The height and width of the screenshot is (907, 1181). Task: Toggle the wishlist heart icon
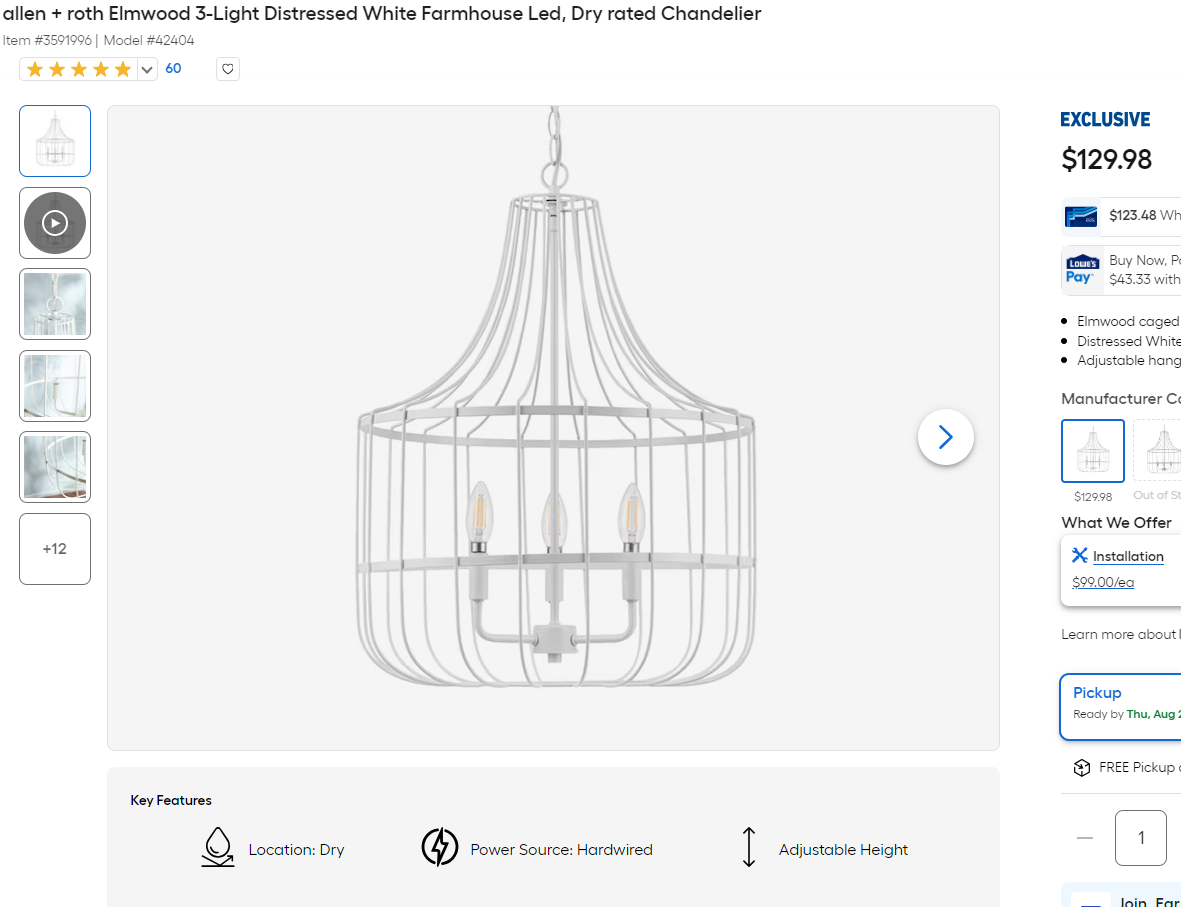click(x=227, y=68)
